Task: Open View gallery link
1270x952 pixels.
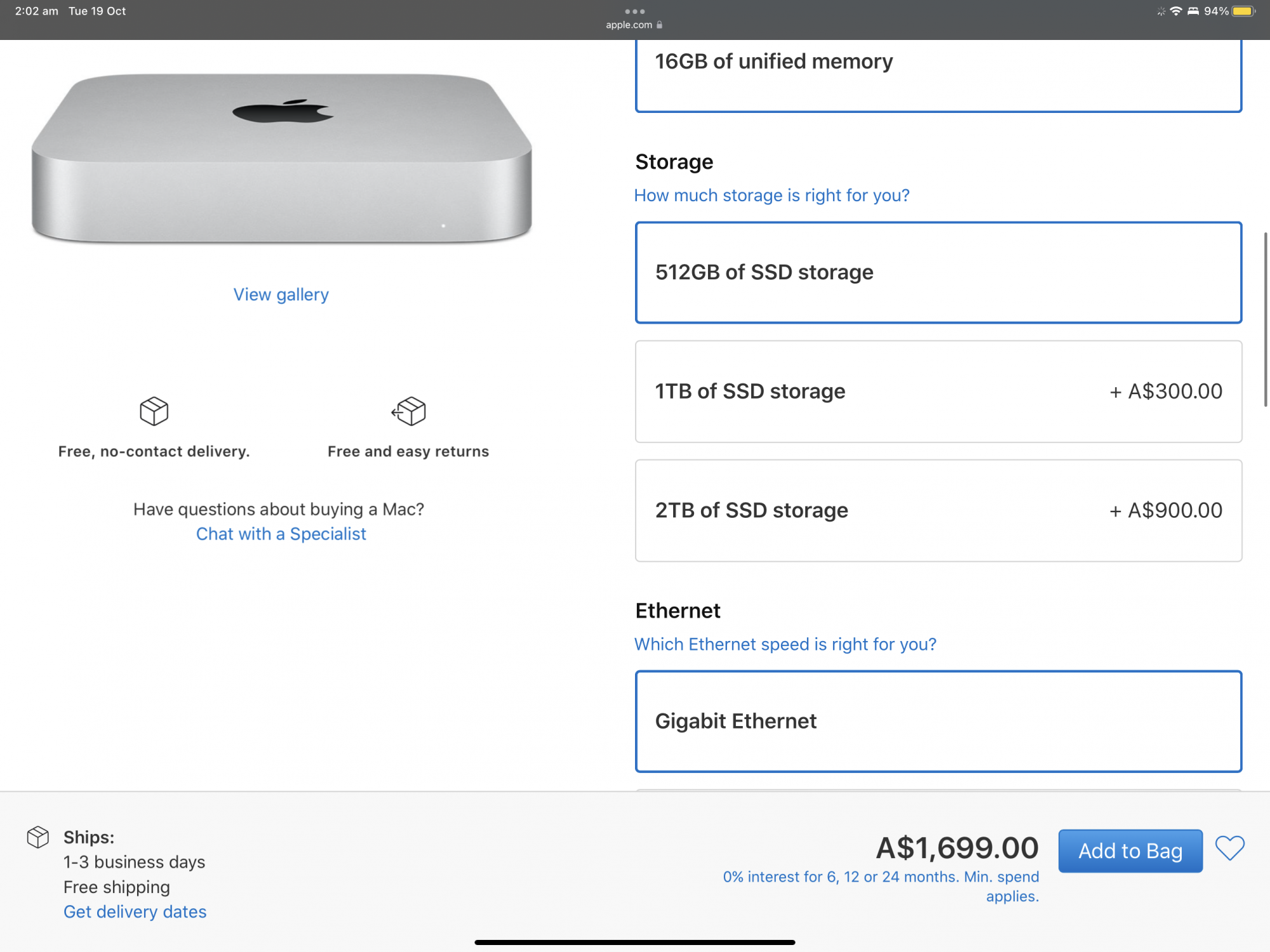Action: click(281, 294)
